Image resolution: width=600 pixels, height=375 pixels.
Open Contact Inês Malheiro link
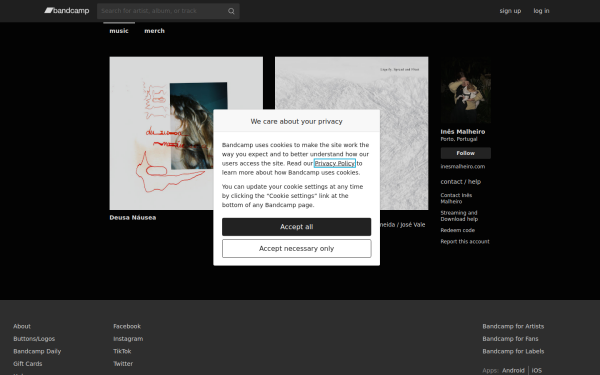click(x=456, y=198)
